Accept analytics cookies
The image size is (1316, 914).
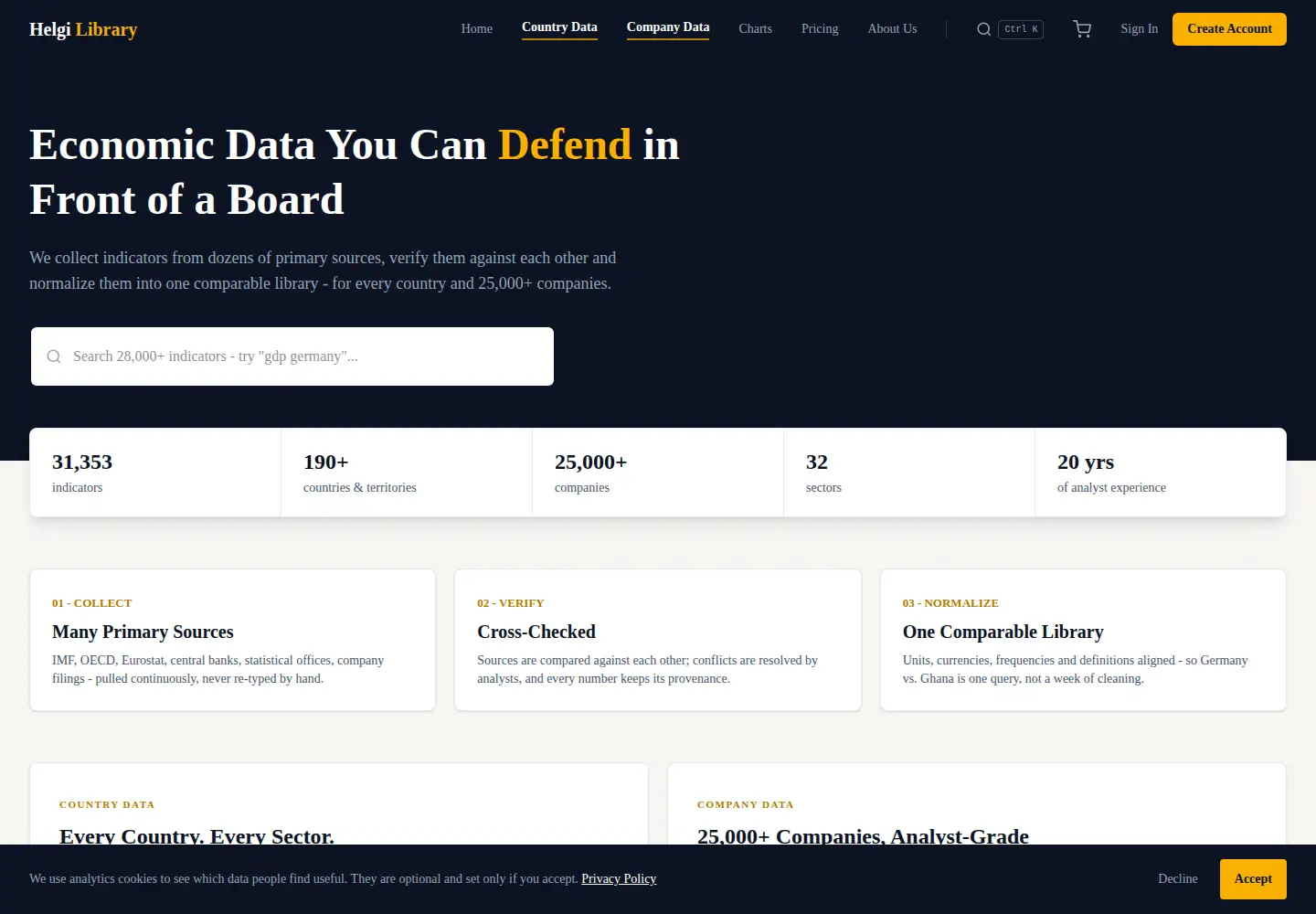[1253, 879]
